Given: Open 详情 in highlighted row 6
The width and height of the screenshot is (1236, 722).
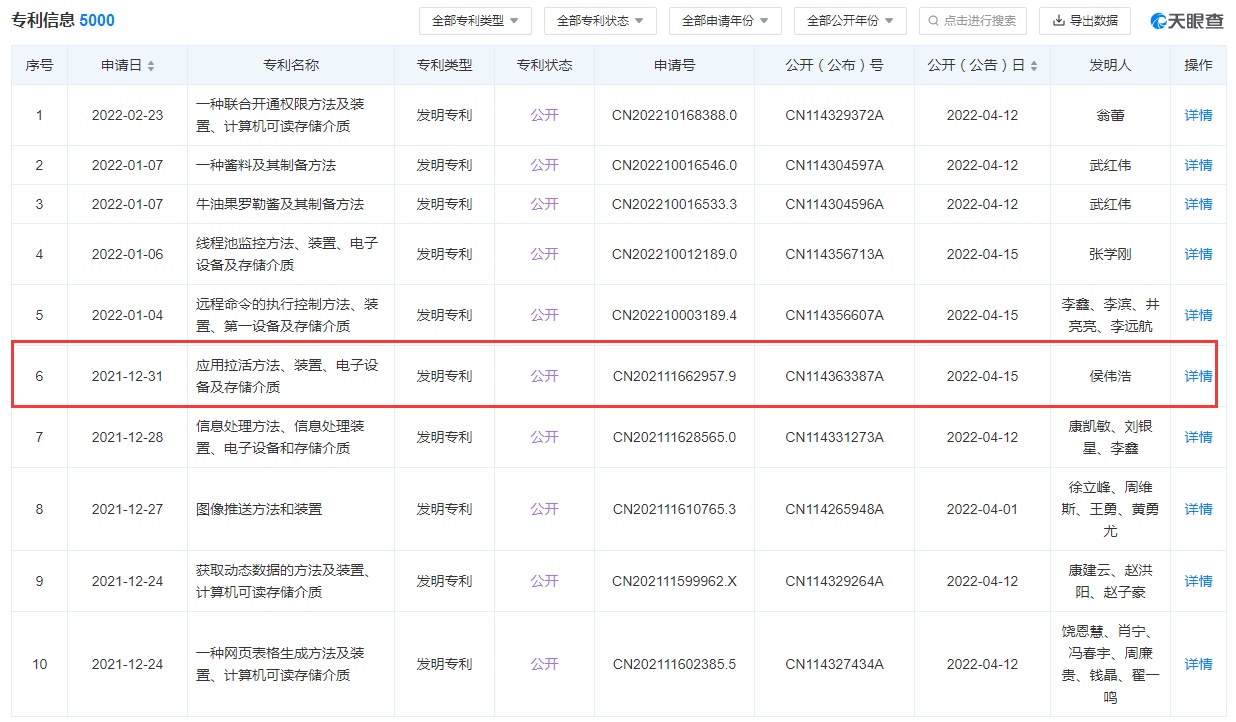Looking at the screenshot, I should point(1198,376).
